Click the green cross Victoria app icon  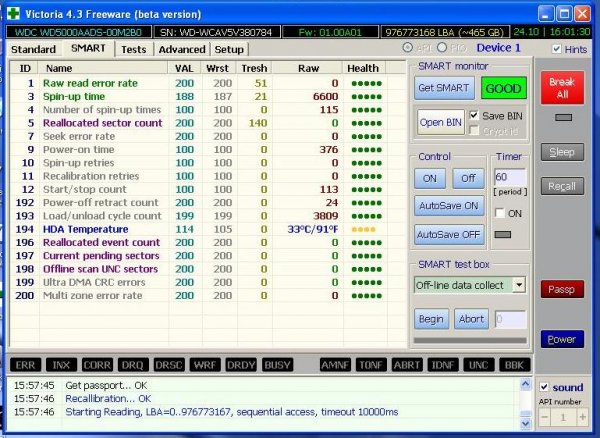13,14
